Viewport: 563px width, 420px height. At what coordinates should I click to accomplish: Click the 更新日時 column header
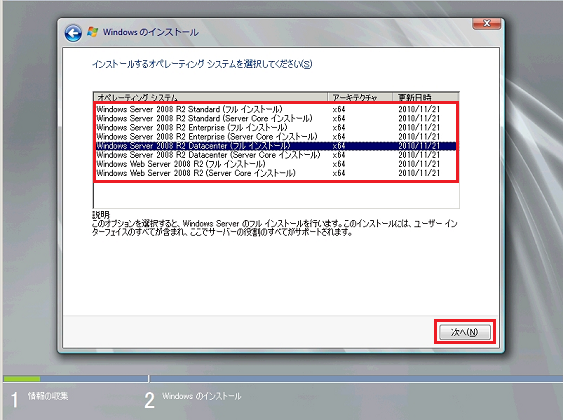(x=425, y=97)
